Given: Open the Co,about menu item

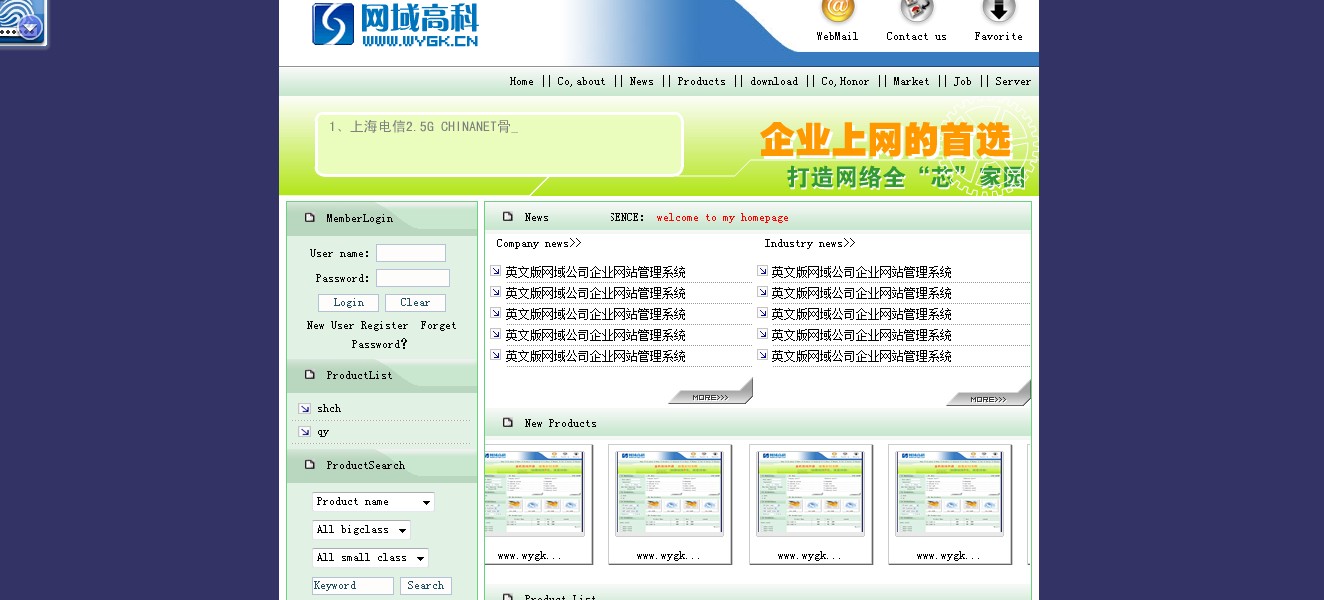Looking at the screenshot, I should pos(581,82).
